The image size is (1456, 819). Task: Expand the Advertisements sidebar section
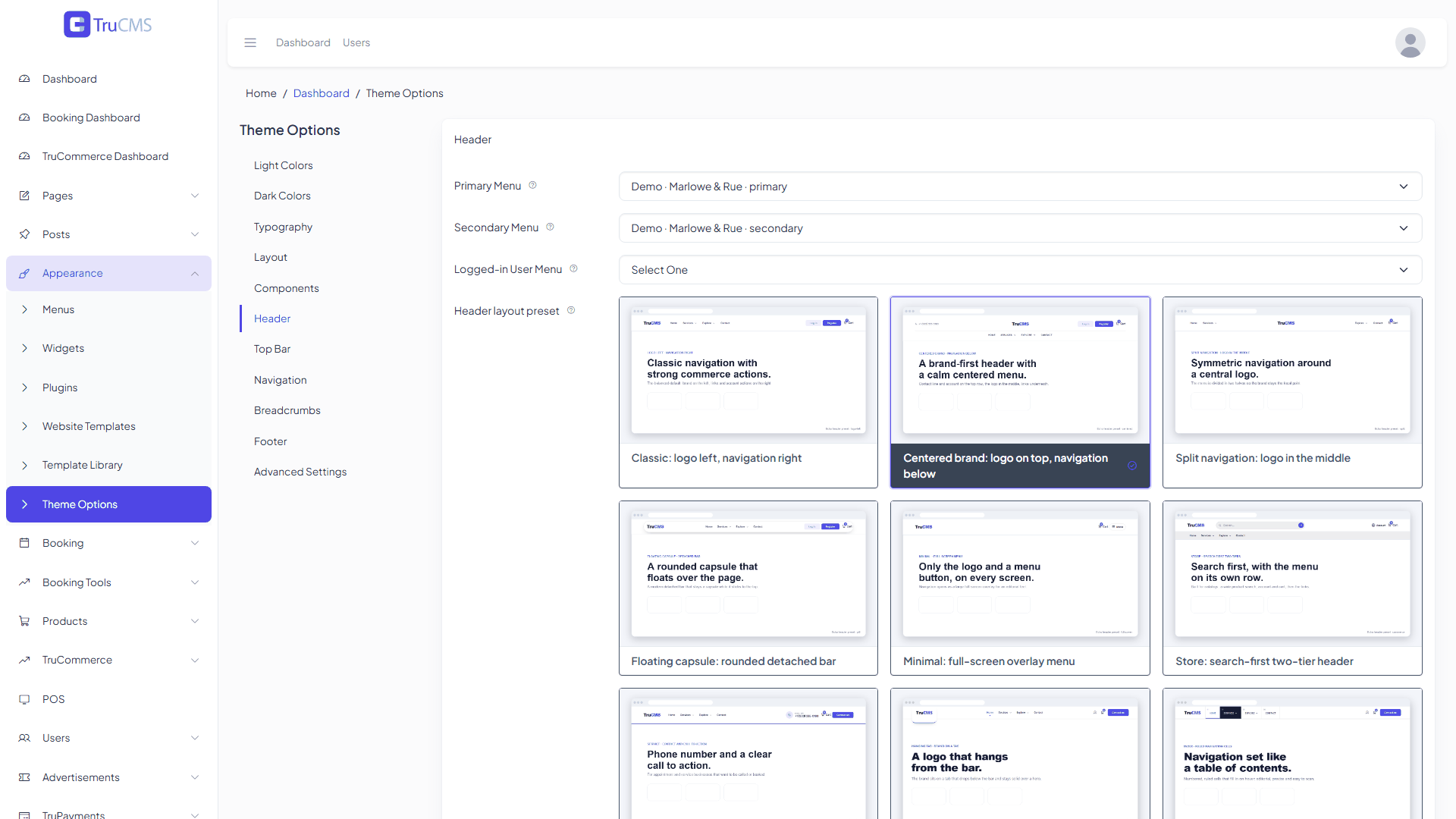[x=195, y=777]
